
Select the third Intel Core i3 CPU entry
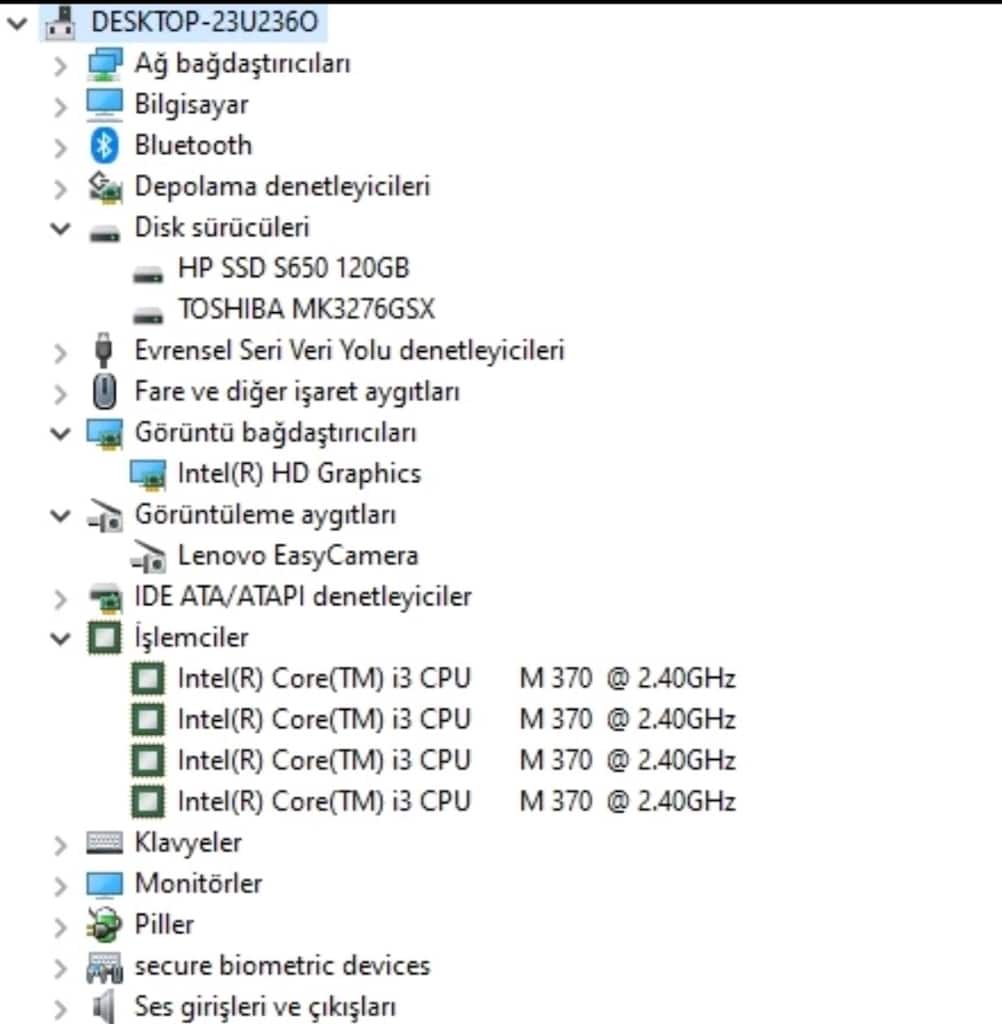coord(457,761)
